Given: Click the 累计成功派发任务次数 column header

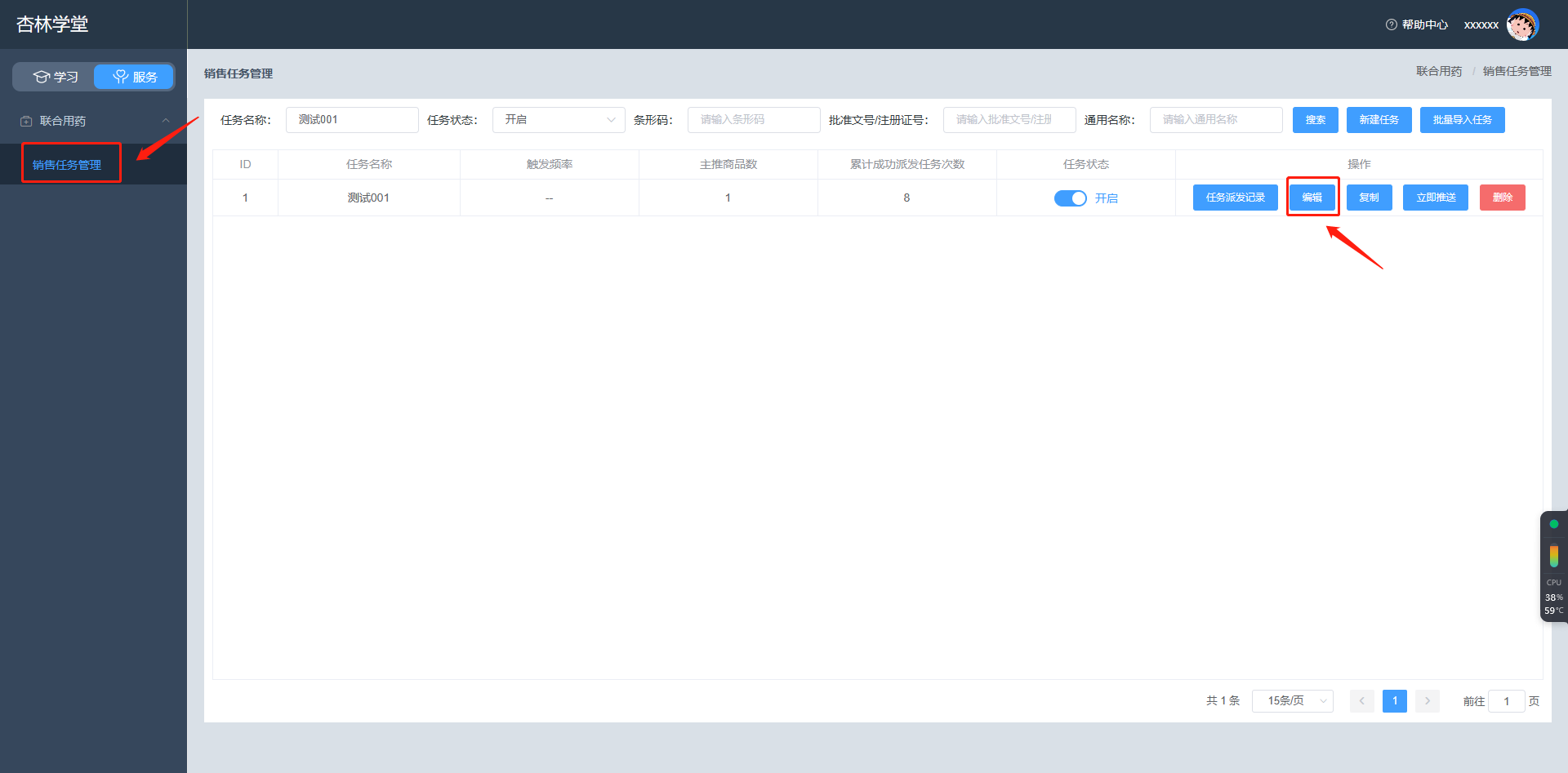Looking at the screenshot, I should tap(907, 165).
